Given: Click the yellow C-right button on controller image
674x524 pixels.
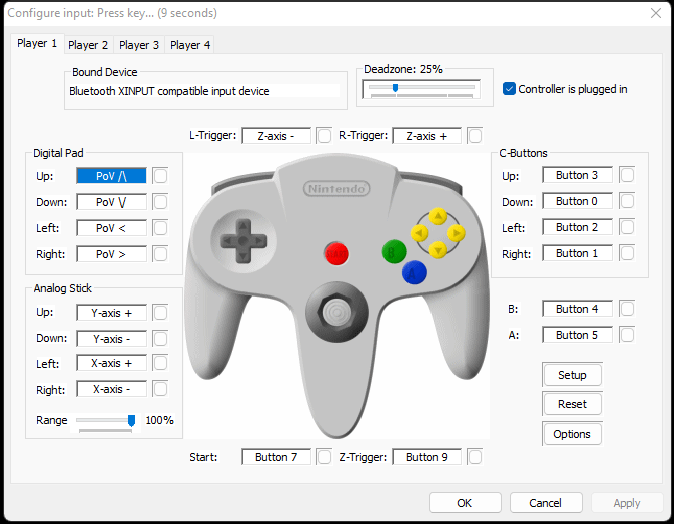Looking at the screenshot, I should 456,233.
